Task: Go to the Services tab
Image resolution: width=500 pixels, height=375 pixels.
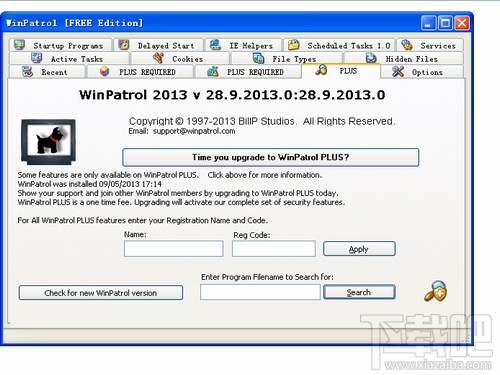Action: click(430, 45)
